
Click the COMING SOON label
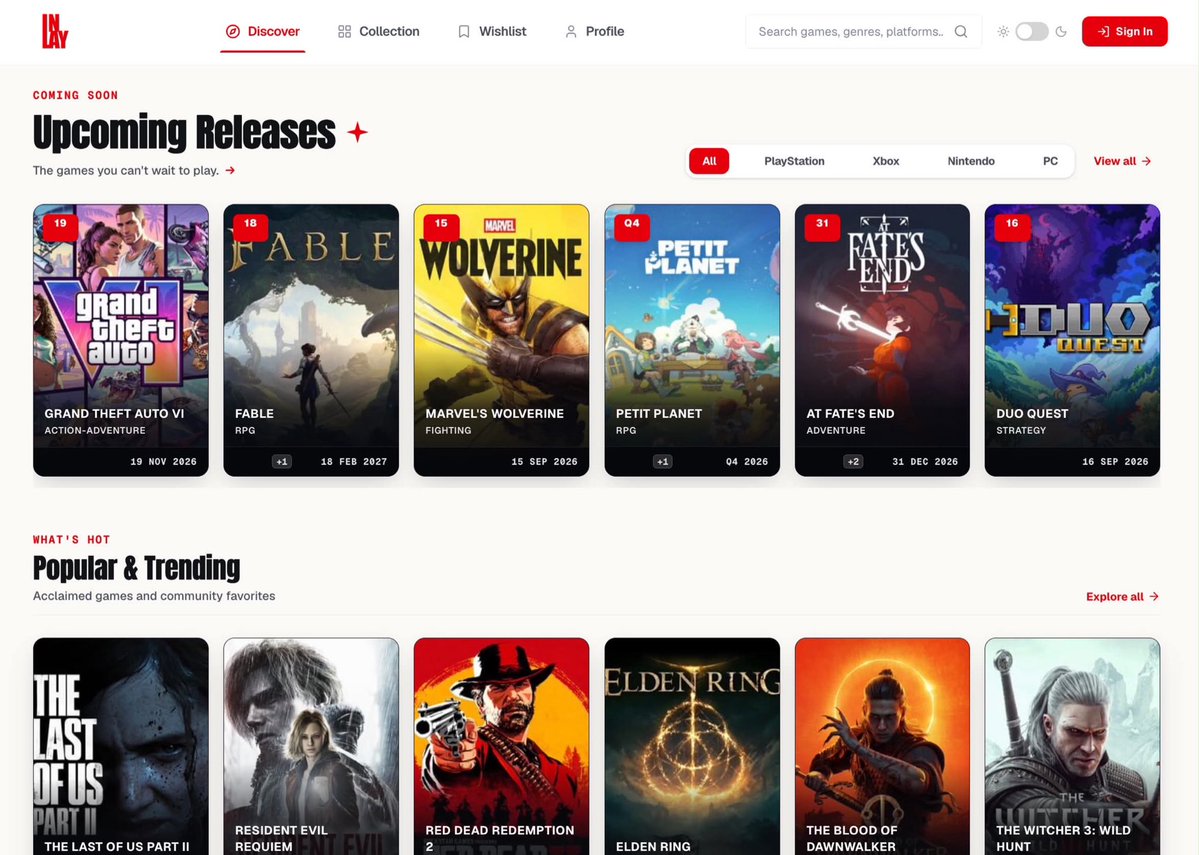coord(75,95)
